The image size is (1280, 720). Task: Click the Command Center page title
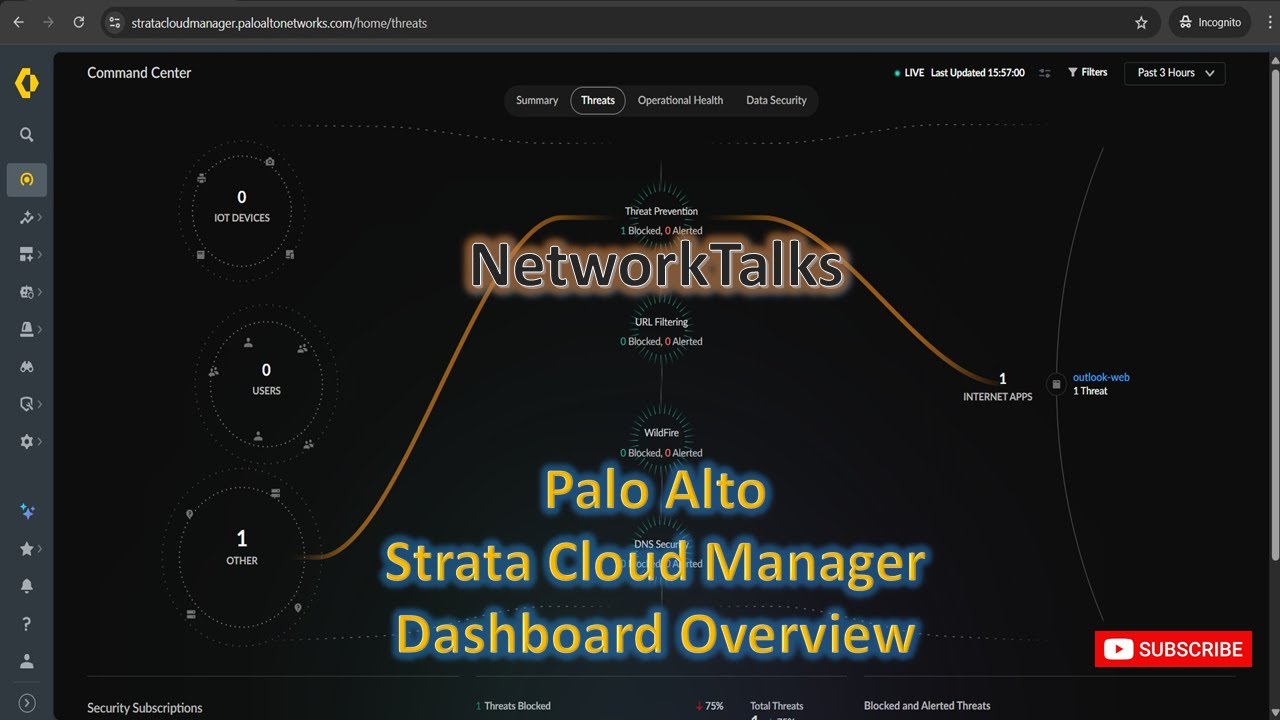pyautogui.click(x=139, y=73)
